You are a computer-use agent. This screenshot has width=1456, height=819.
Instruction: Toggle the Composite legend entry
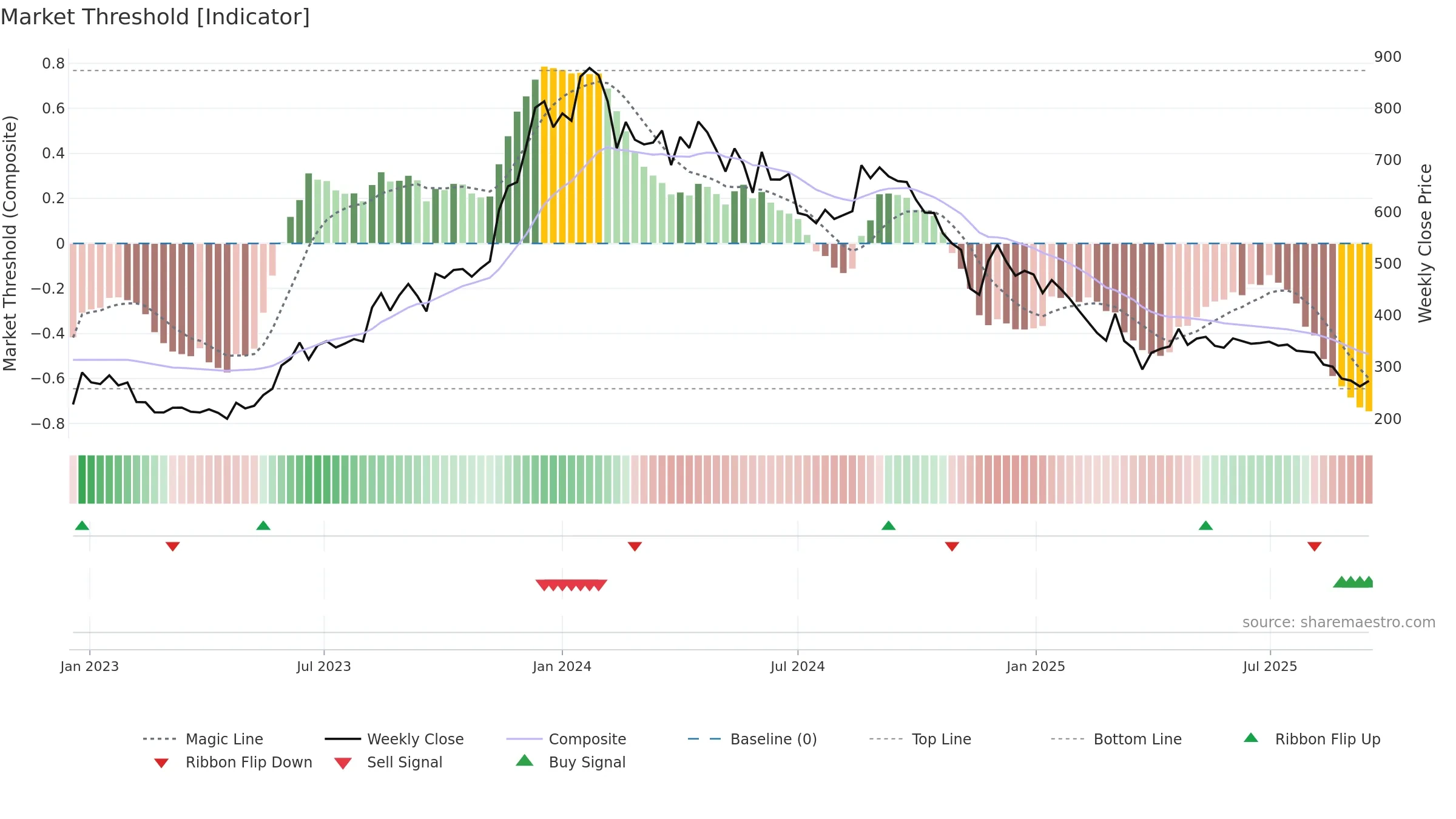[x=566, y=739]
